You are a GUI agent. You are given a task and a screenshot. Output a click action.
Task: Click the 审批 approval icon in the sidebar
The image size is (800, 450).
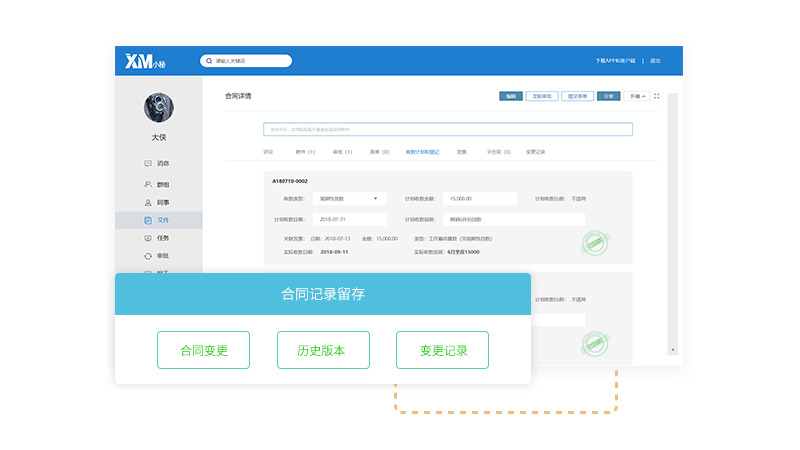(148, 256)
